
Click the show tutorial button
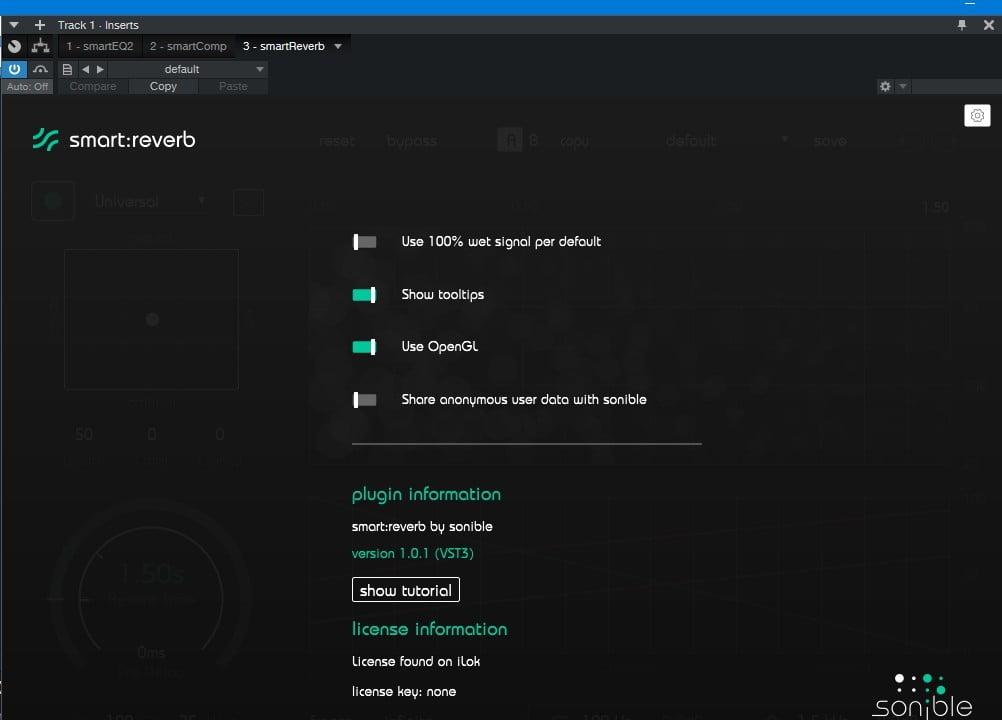(406, 590)
